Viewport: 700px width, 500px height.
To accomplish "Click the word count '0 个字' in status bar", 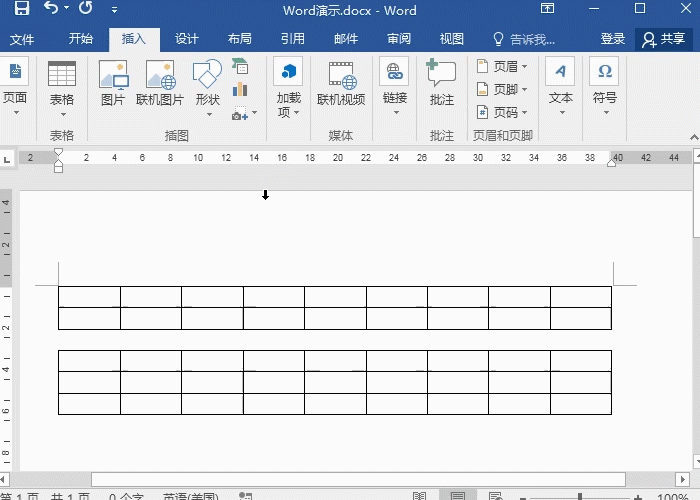I will [x=126, y=496].
